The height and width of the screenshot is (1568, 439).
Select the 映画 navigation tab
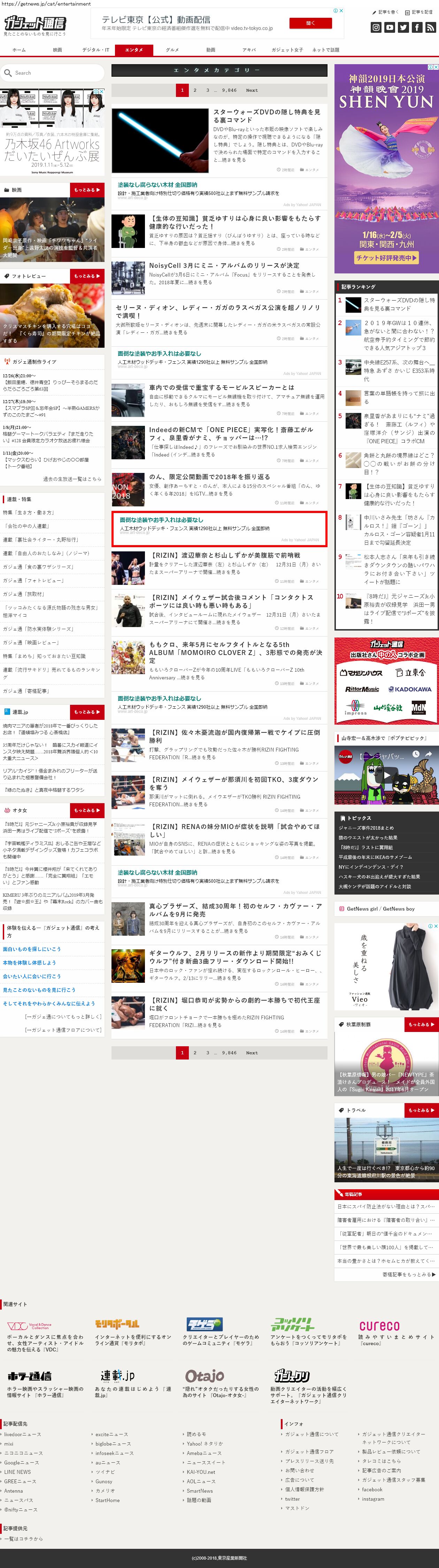(x=57, y=50)
